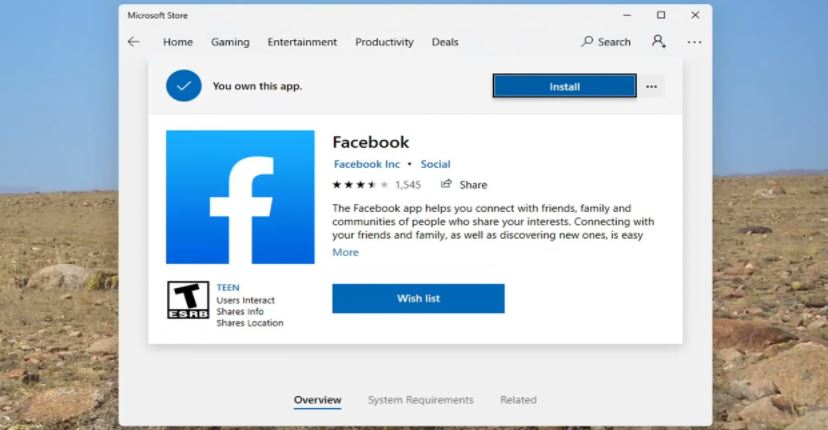
Task: Switch to System Requirements tab
Action: click(421, 400)
